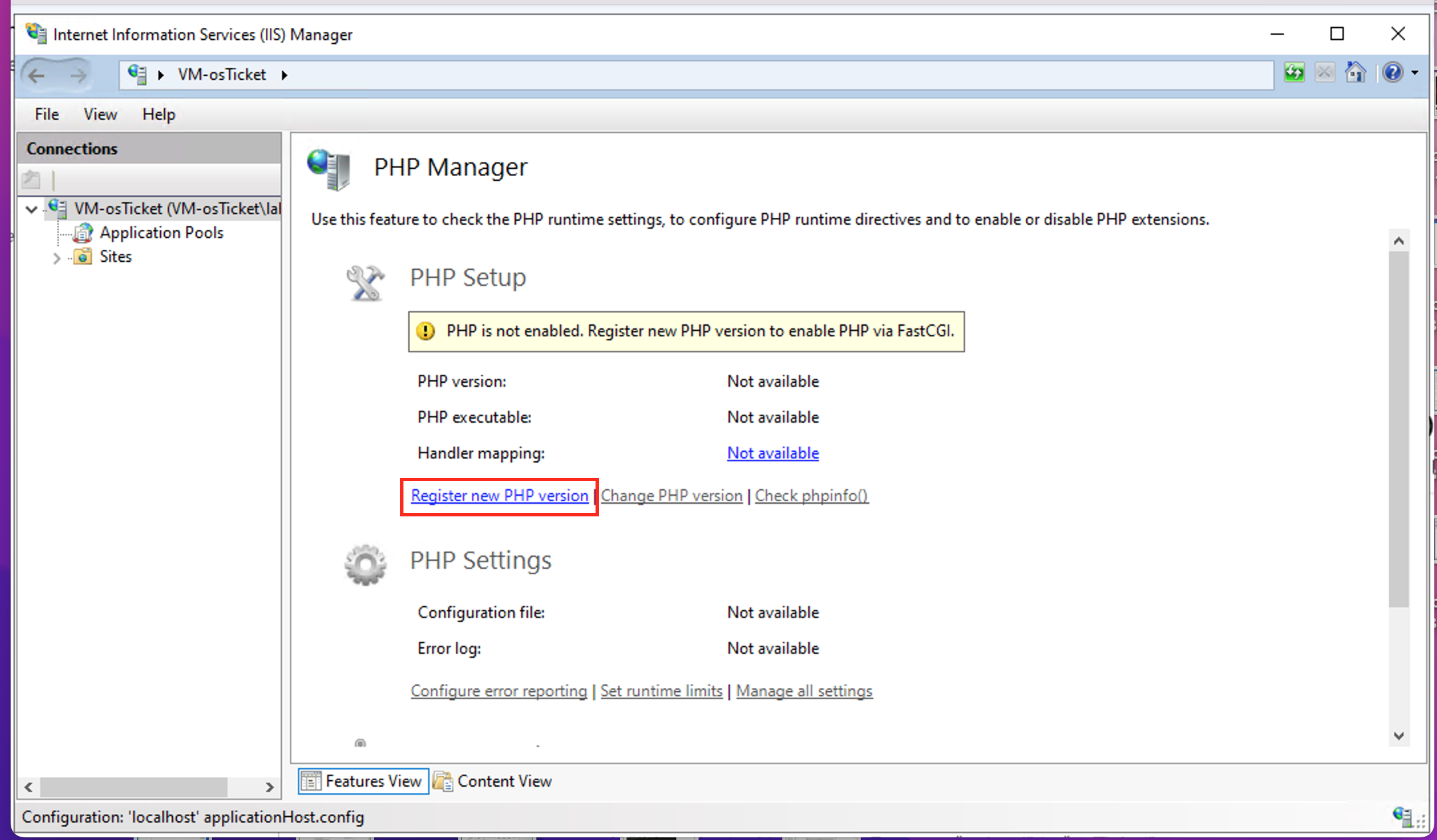The width and height of the screenshot is (1437, 840).
Task: Open the File menu
Action: pos(47,114)
